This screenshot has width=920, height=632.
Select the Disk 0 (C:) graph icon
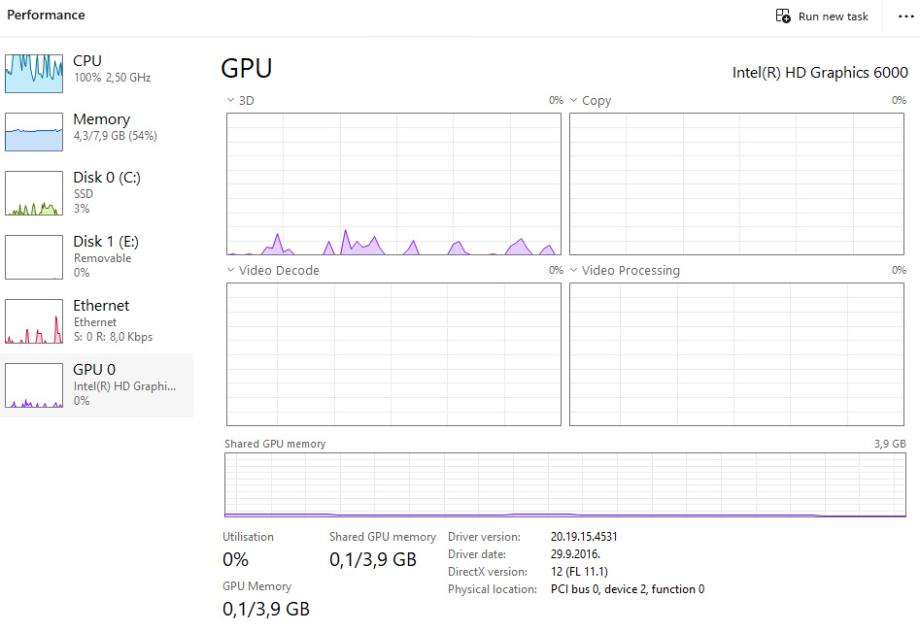coord(34,193)
